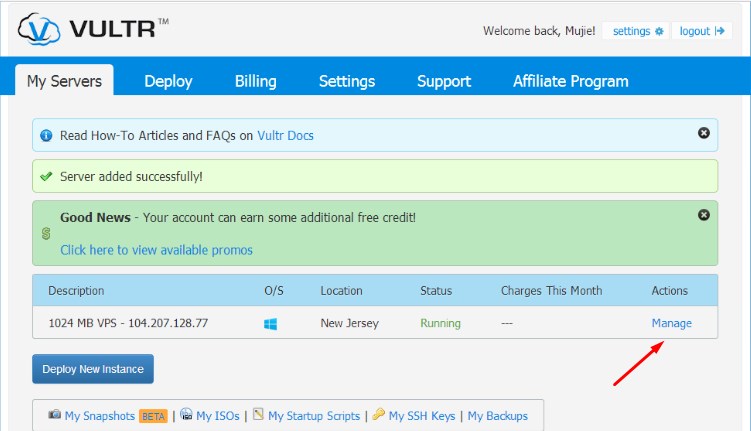The height and width of the screenshot is (431, 751).
Task: Click the Vultr cloud logo
Action: 39,29
